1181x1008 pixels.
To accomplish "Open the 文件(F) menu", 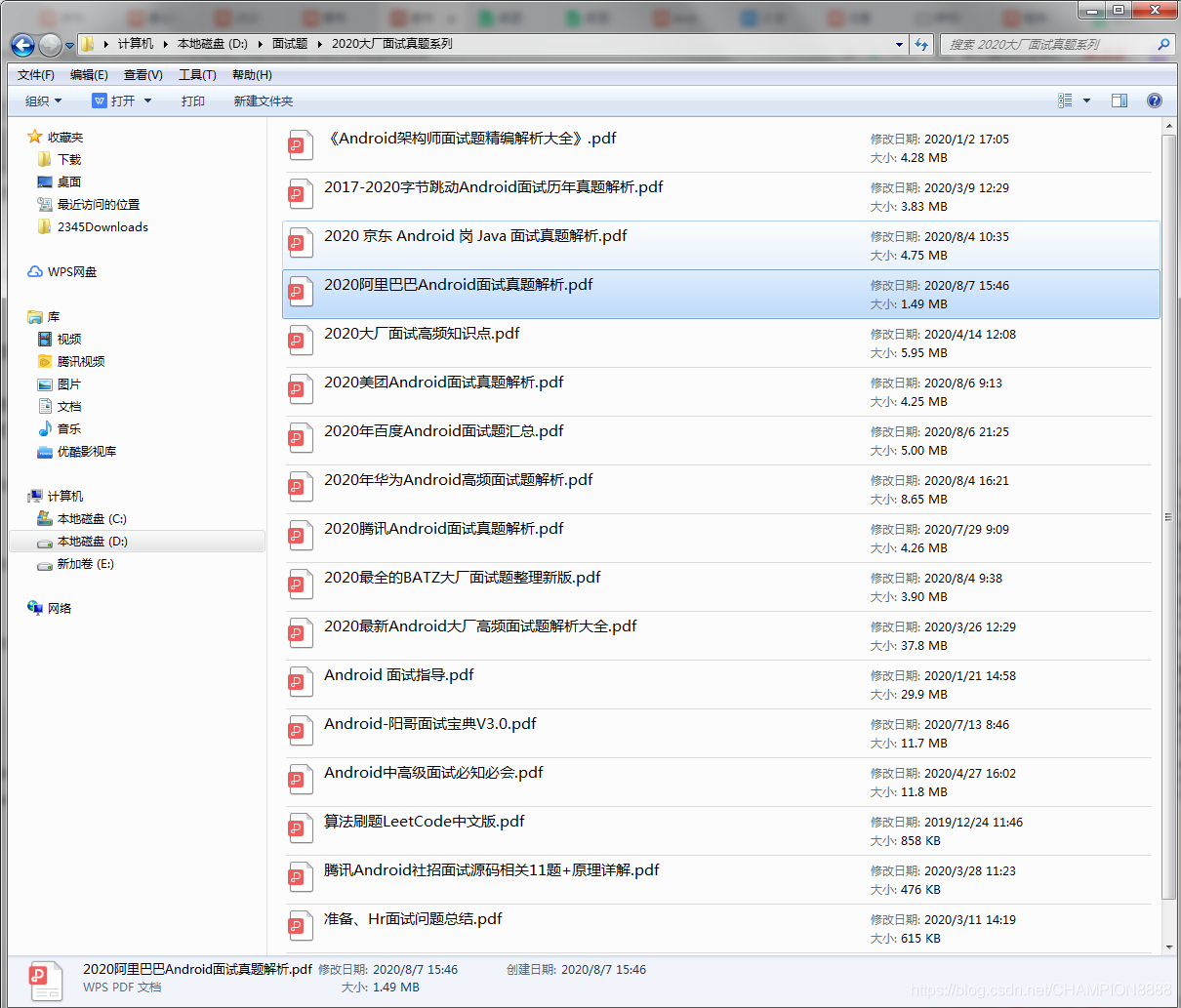I will tap(36, 75).
